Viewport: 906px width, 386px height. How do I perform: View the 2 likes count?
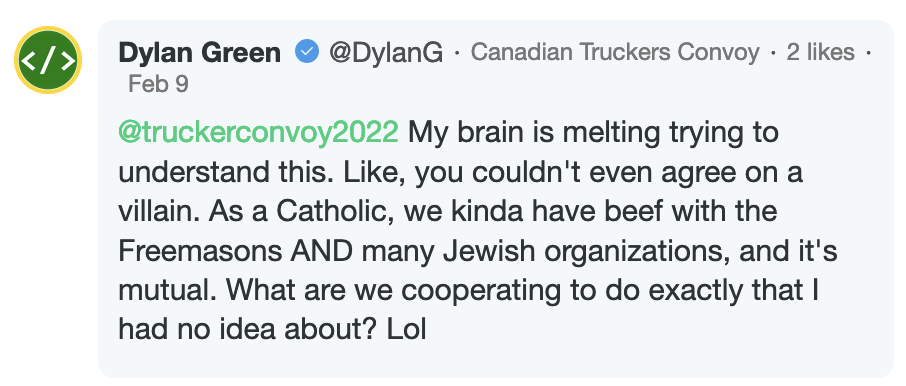820,53
